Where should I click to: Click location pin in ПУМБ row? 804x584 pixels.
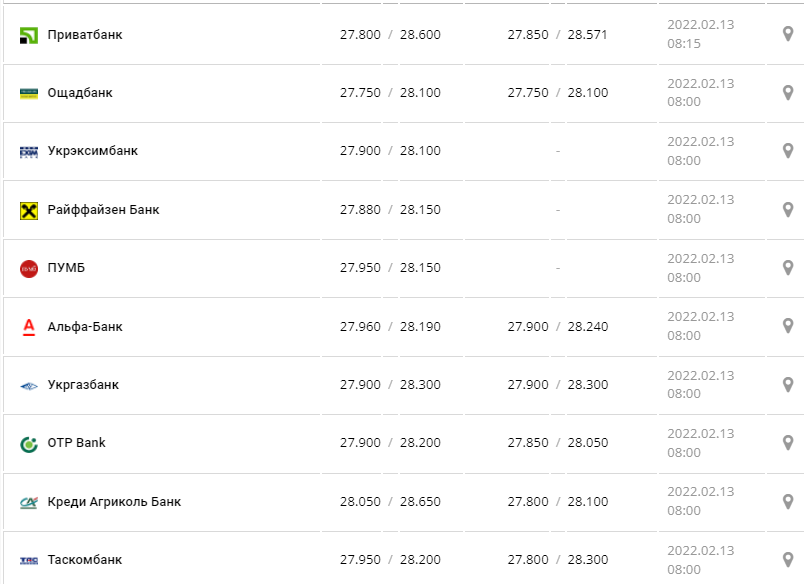(x=787, y=268)
